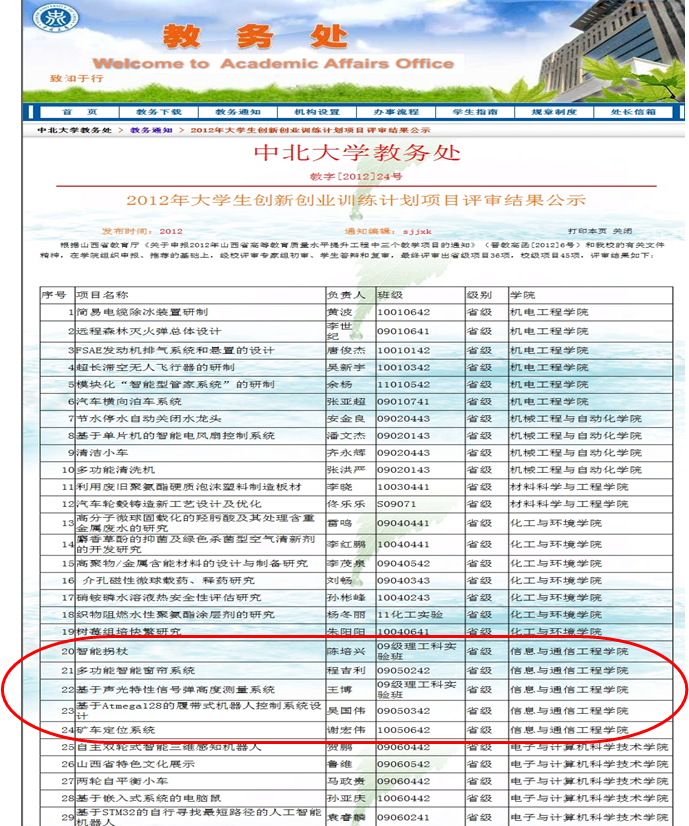Click class number 10010642
689x826 pixels.
pos(403,312)
